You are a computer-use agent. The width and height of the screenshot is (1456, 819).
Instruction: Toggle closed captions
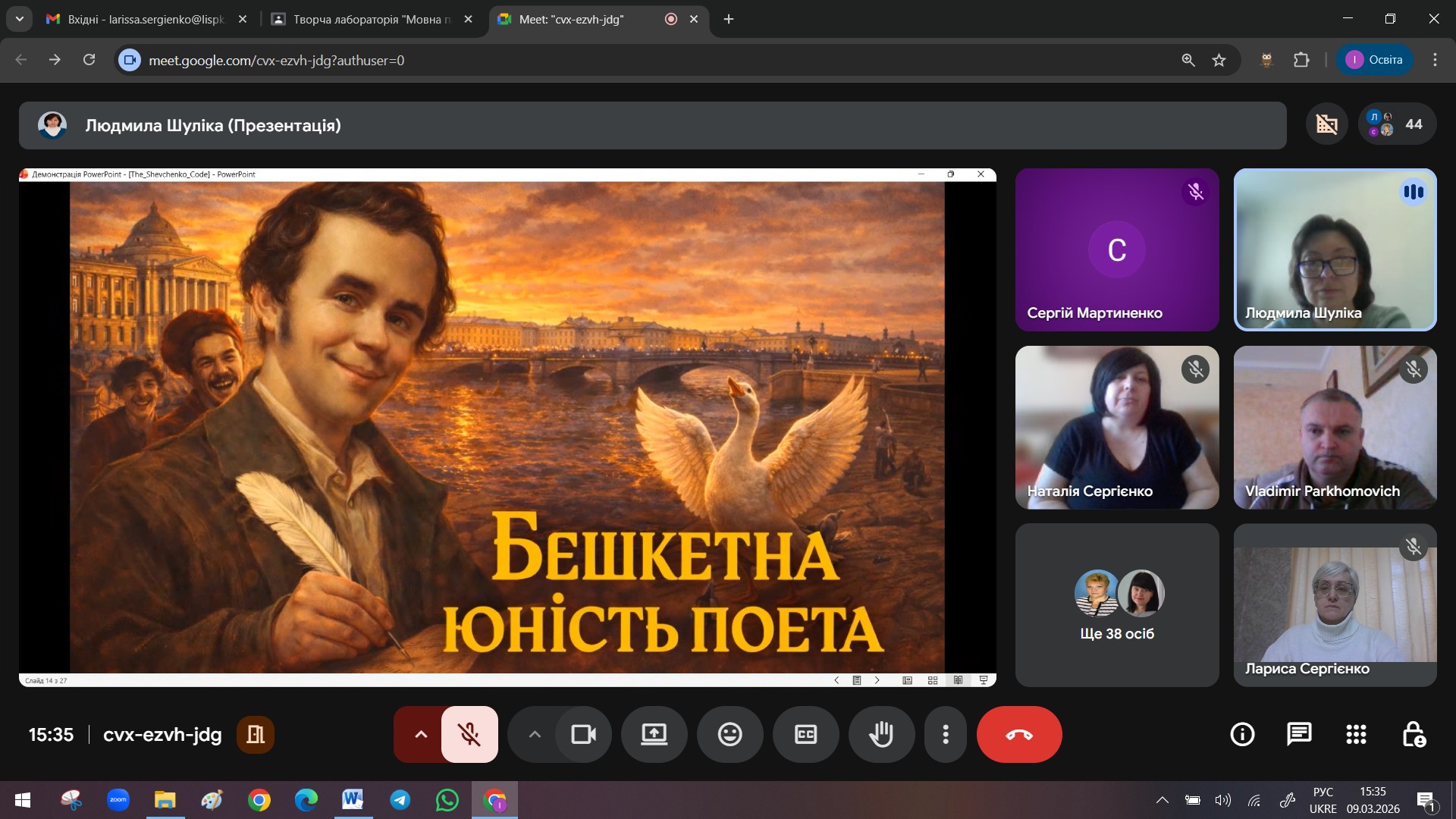pyautogui.click(x=805, y=734)
